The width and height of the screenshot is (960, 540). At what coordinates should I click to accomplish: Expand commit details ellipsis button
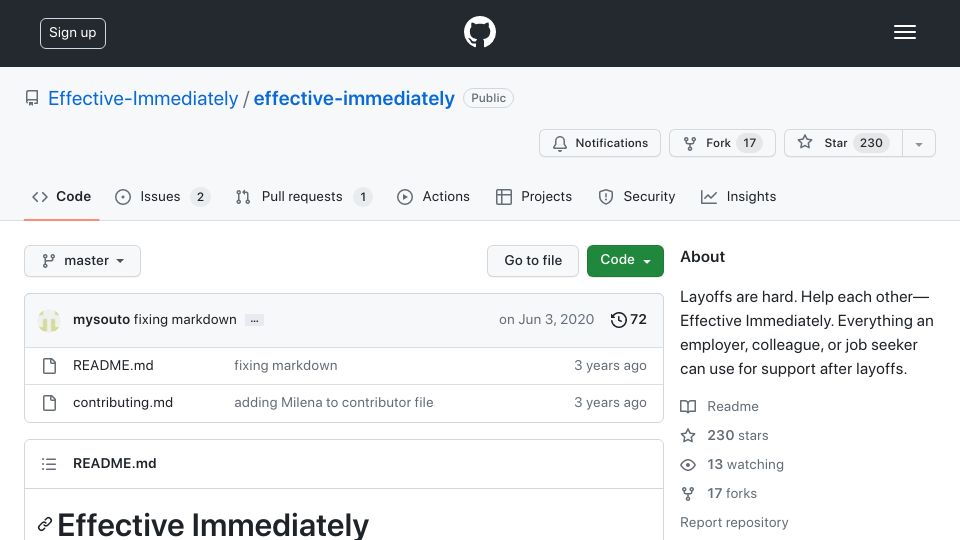click(x=254, y=320)
